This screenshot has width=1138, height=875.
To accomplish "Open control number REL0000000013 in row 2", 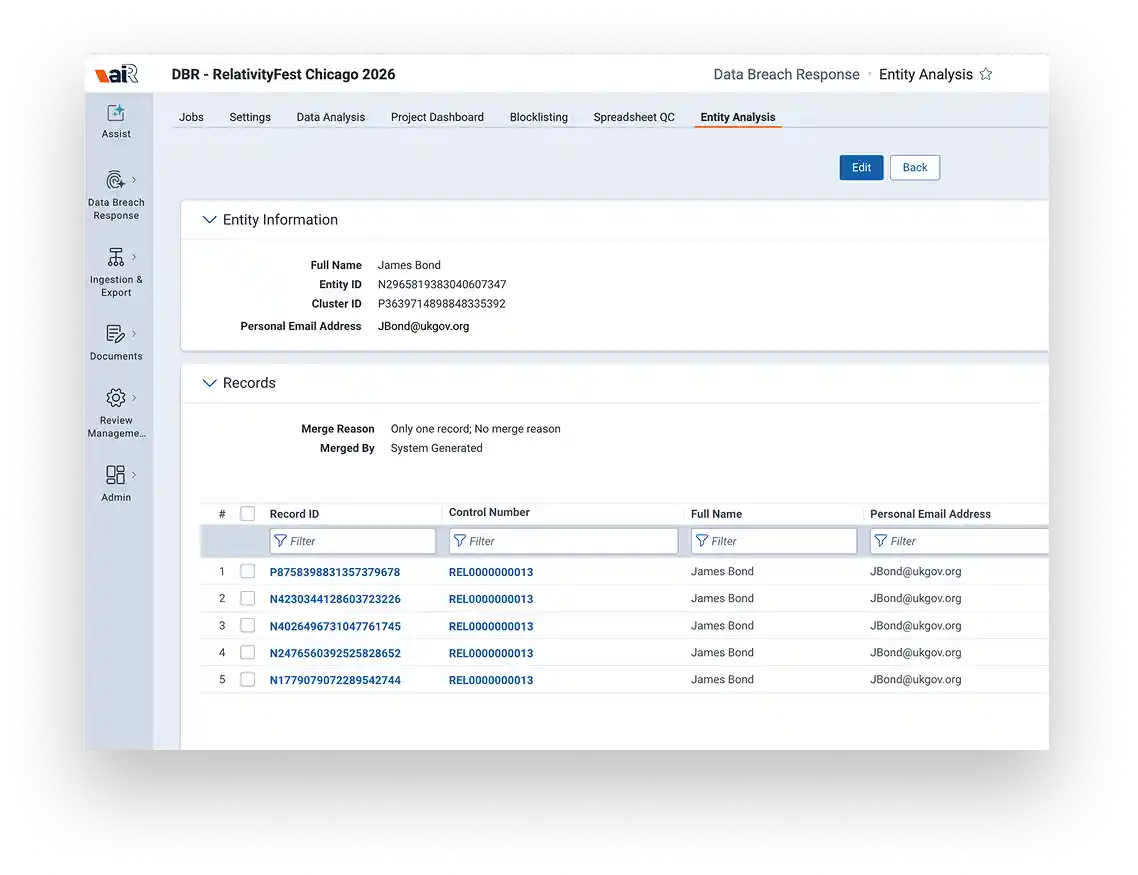I will coord(491,599).
